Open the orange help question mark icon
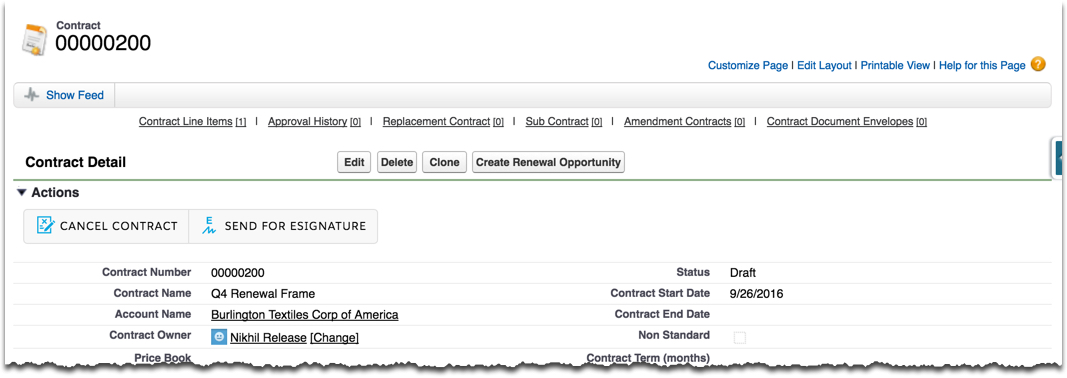The image size is (1067, 378). tap(1038, 65)
